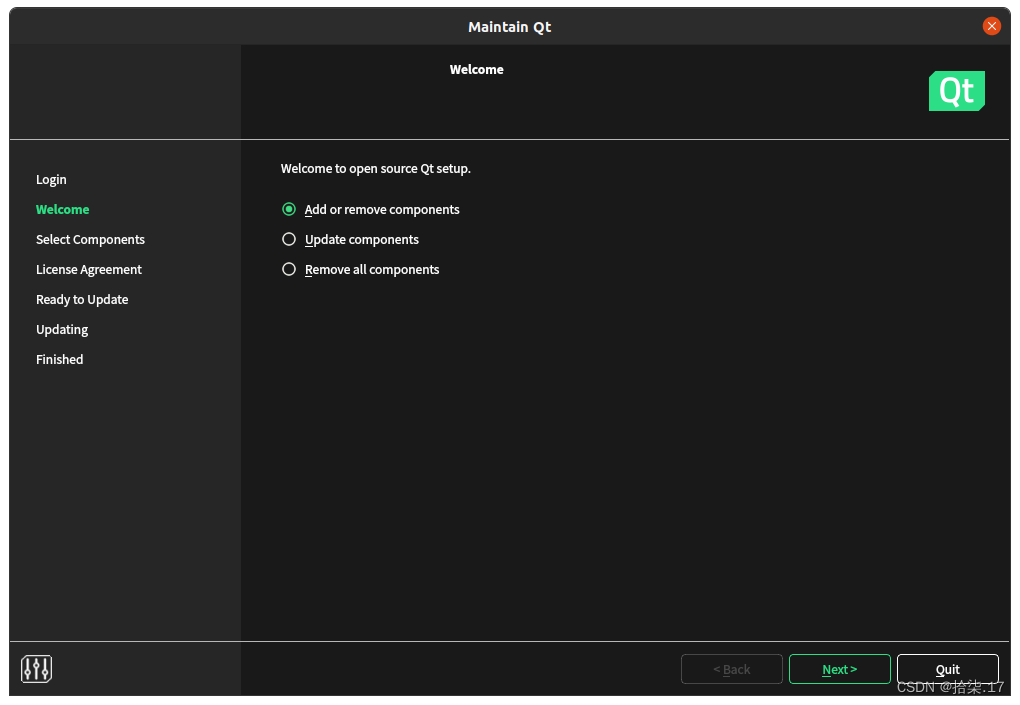Close the Maintain Qt window

point(991,26)
